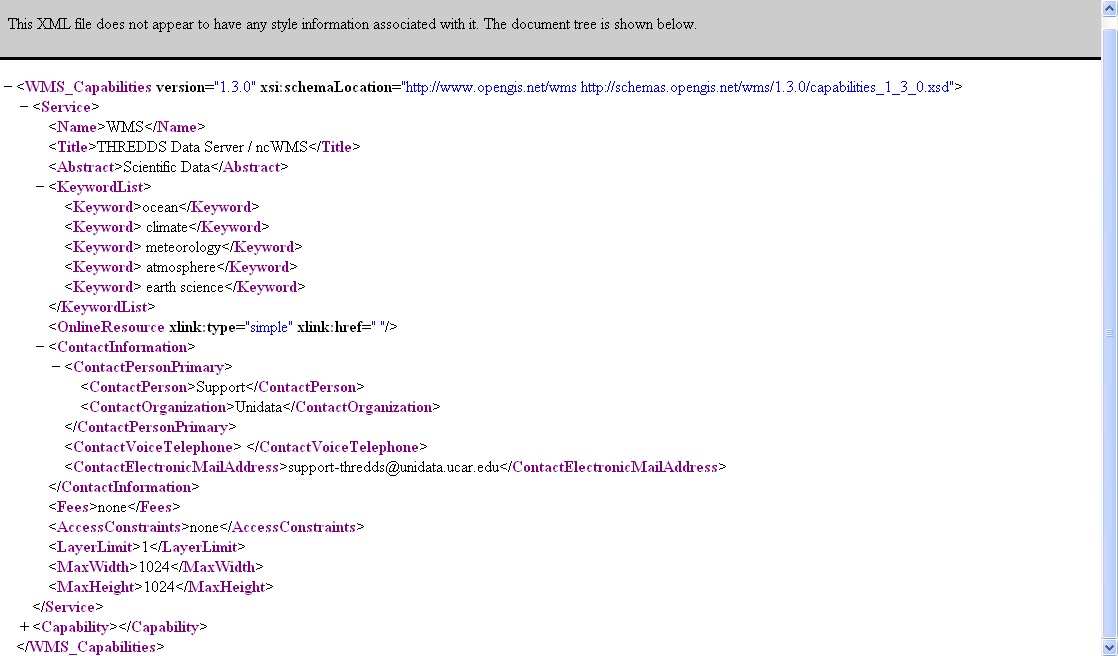Click the opening OnlineResource tag name
The width and height of the screenshot is (1118, 656).
click(110, 327)
